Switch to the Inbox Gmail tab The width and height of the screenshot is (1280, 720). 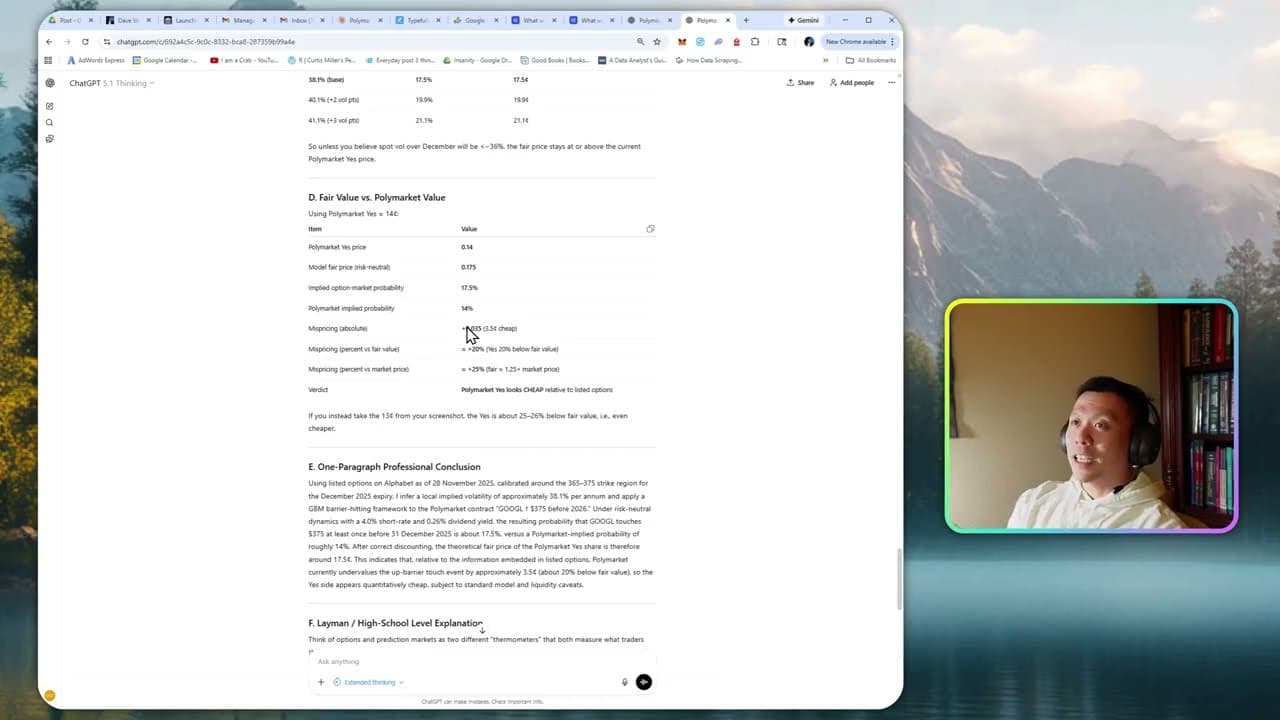click(301, 20)
